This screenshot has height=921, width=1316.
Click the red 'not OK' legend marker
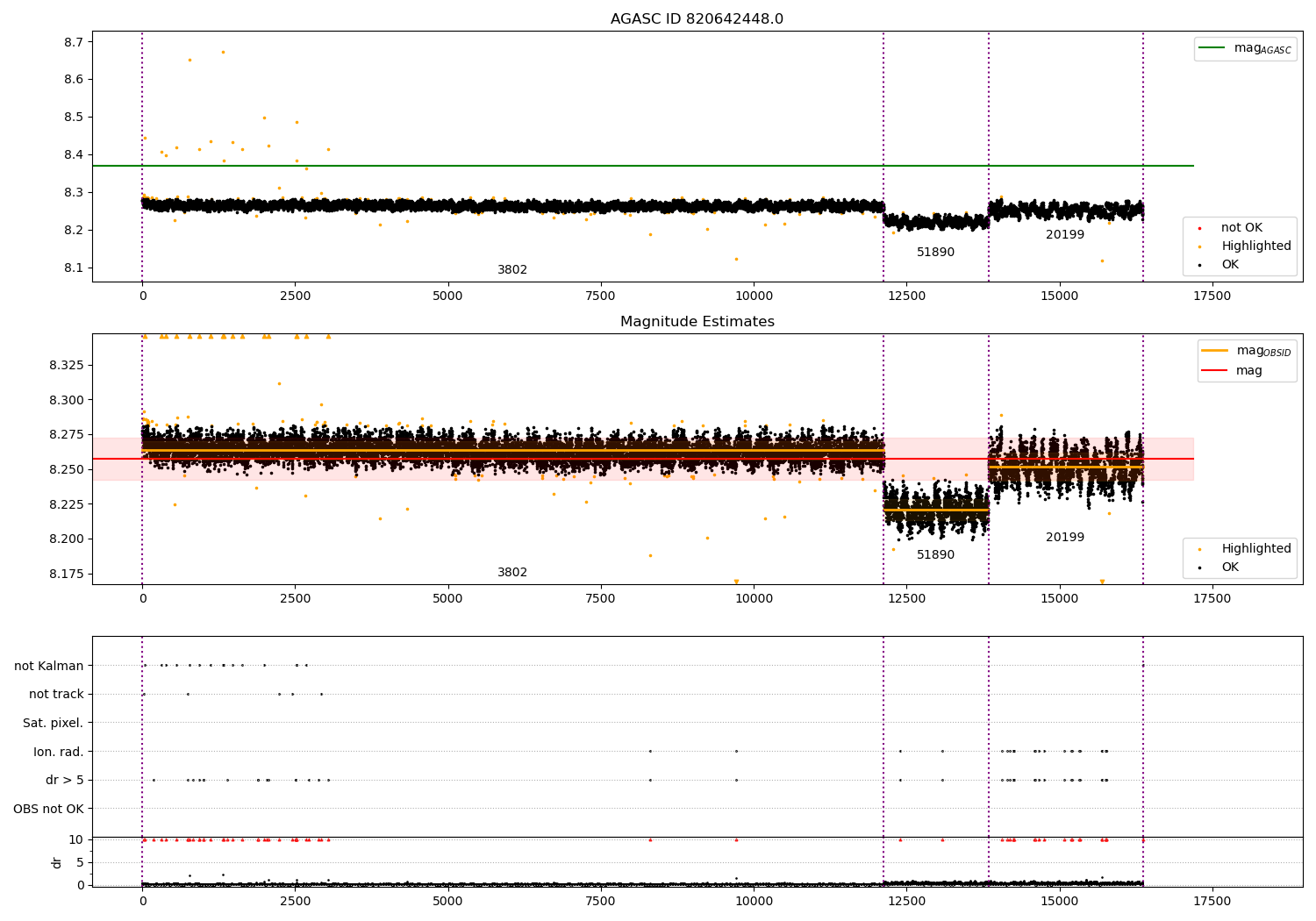1199,228
